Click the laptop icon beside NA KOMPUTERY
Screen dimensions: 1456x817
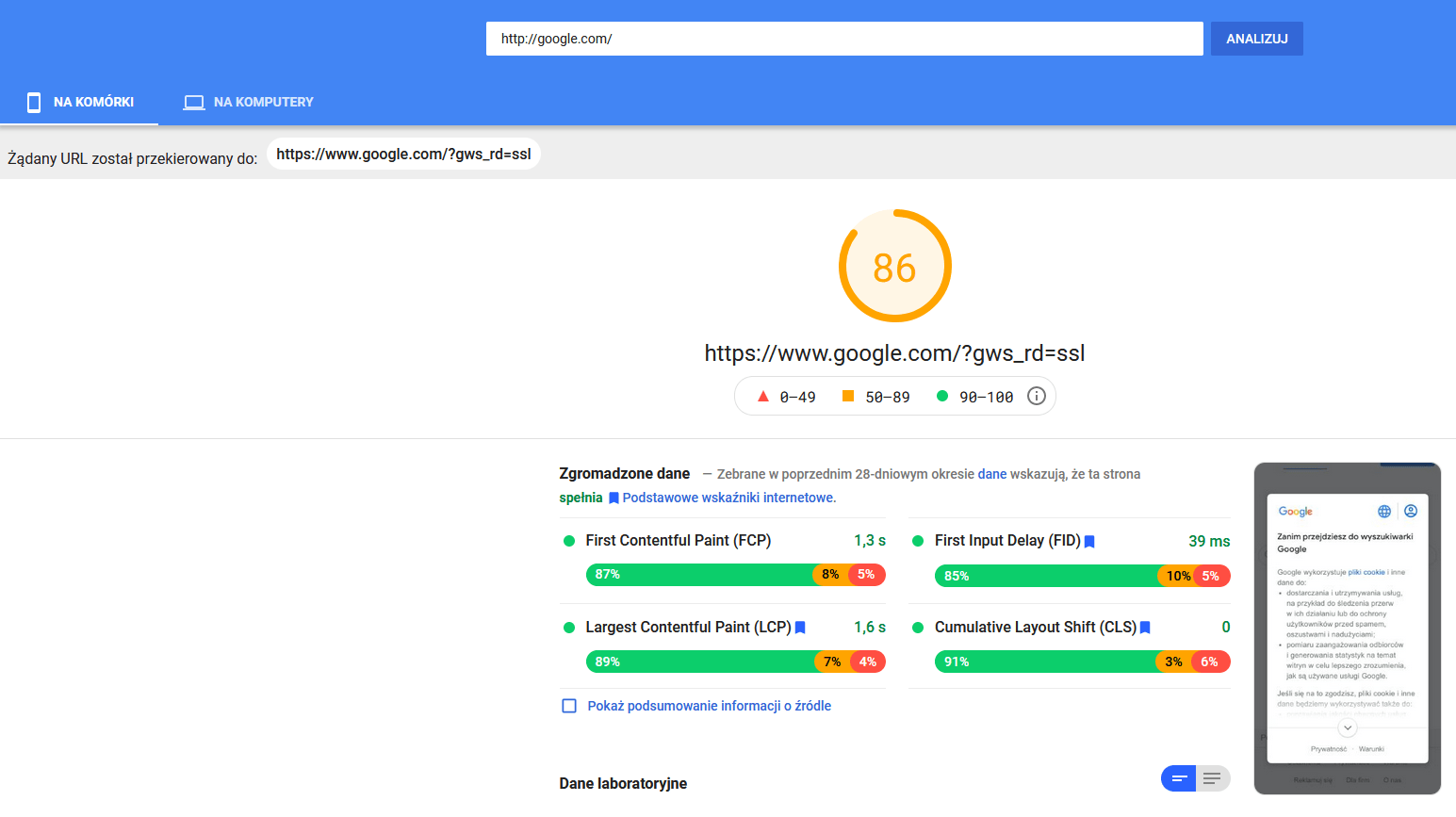(194, 102)
